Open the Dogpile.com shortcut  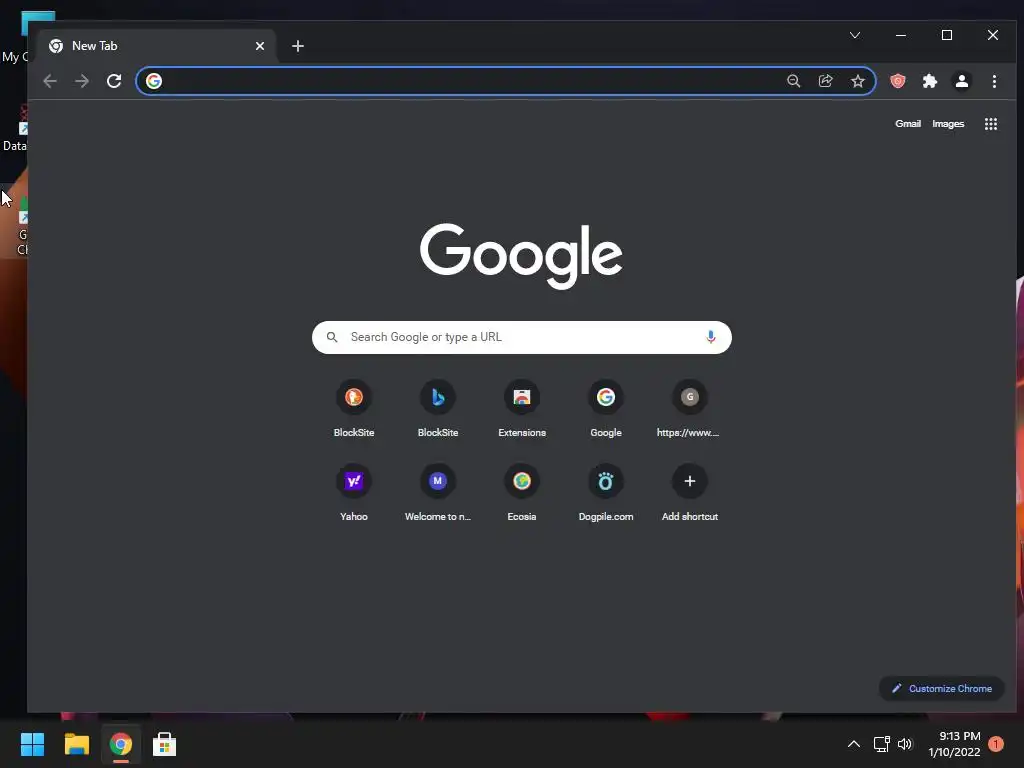[605, 492]
